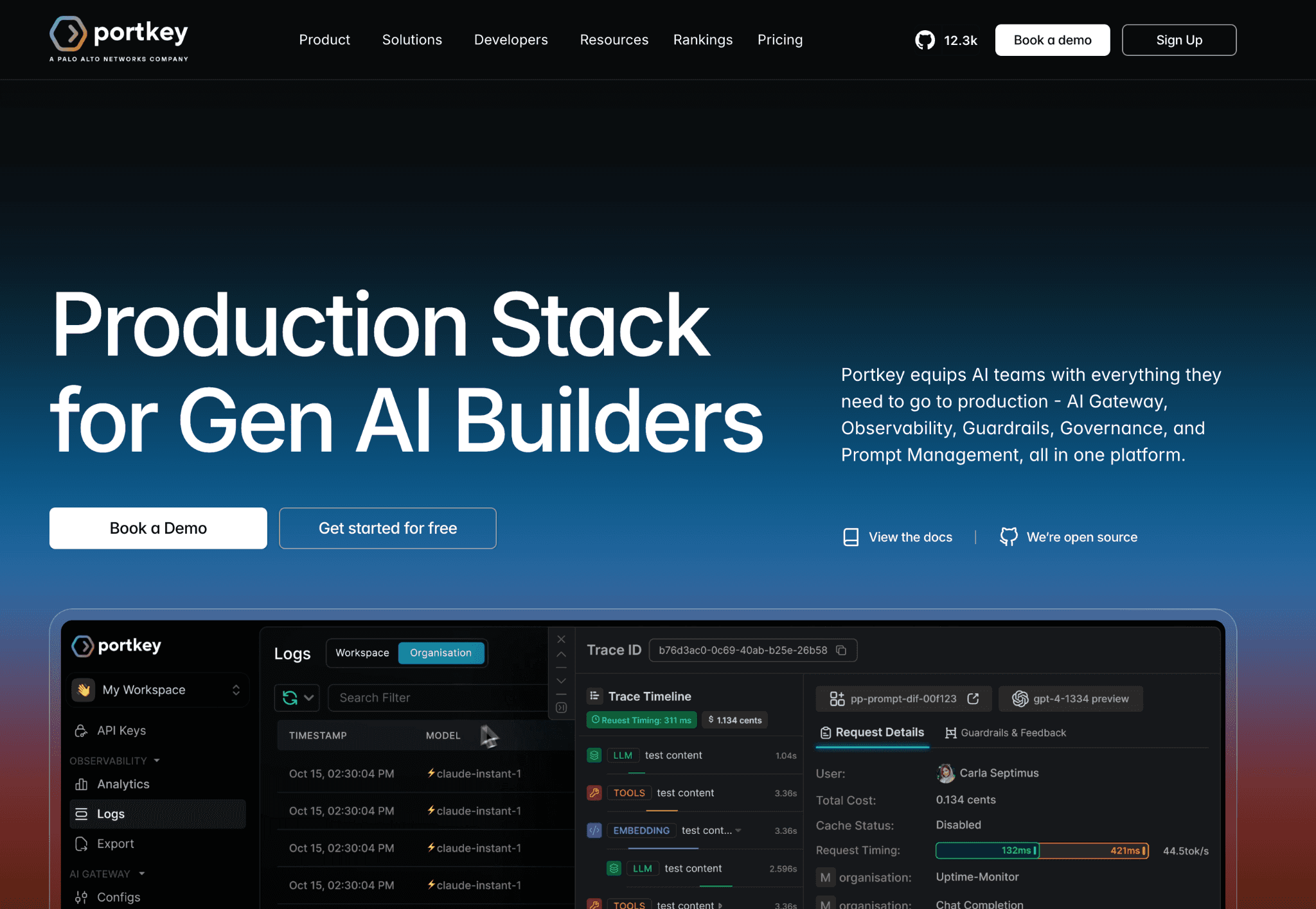Viewport: 1316px width, 909px height.
Task: Collapse the AI GATEWAY sidebar section
Action: pyautogui.click(x=142, y=874)
